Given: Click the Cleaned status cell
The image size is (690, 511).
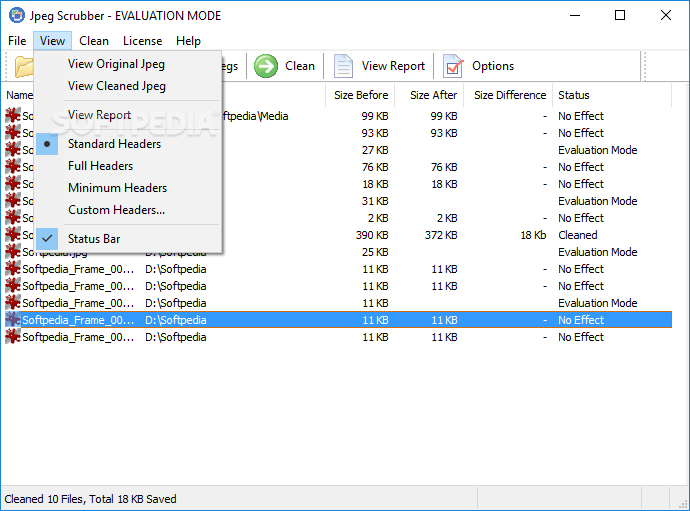Looking at the screenshot, I should [x=577, y=235].
